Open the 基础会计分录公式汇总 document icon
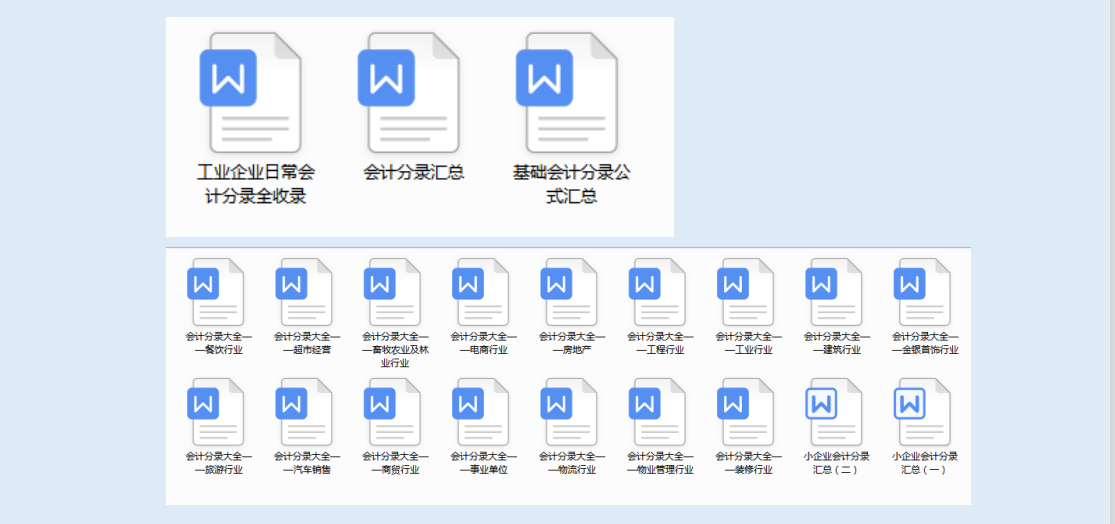Screen dimensions: 1115x524 pyautogui.click(x=567, y=92)
